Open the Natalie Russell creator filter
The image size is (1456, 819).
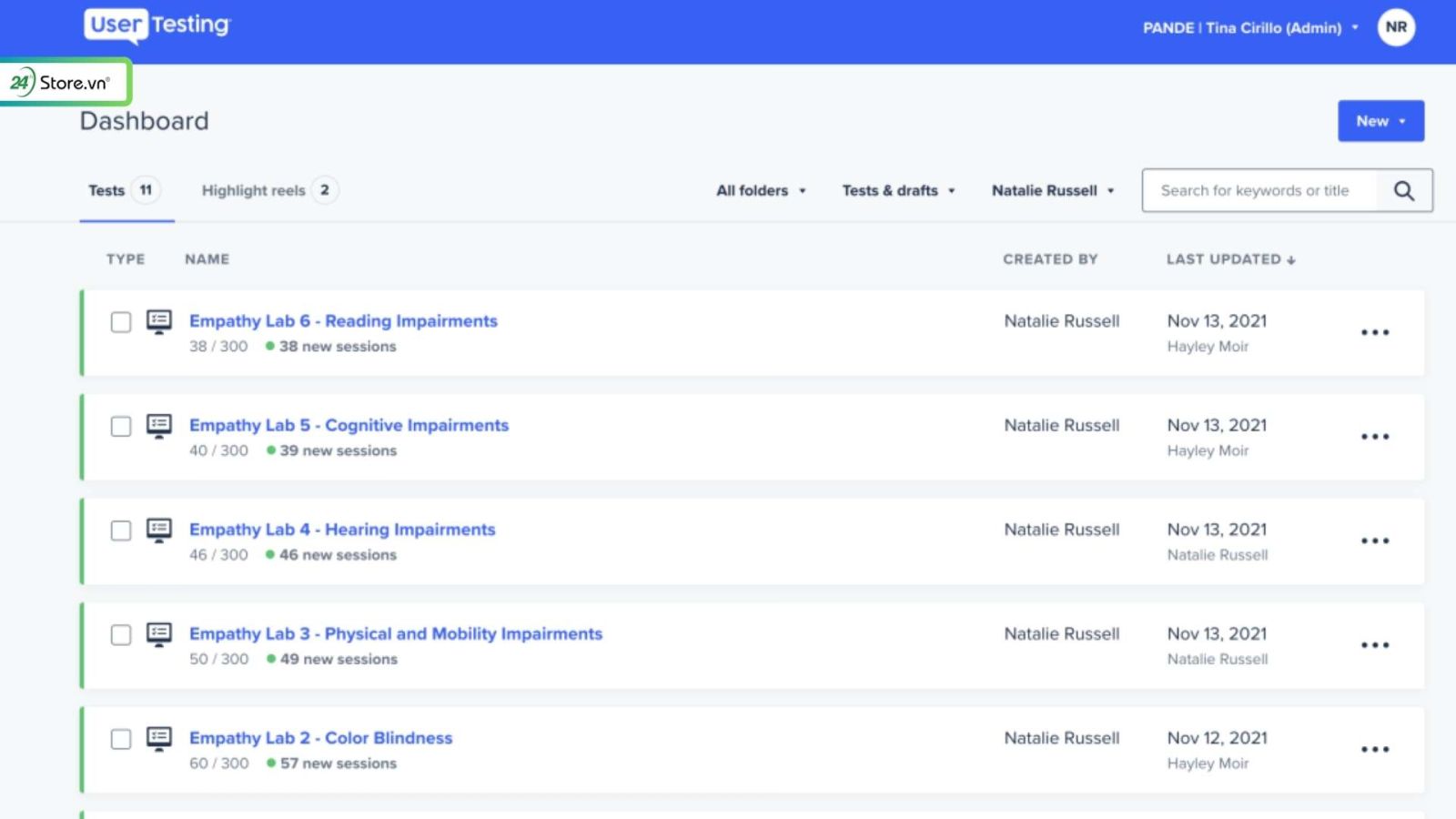point(1053,190)
